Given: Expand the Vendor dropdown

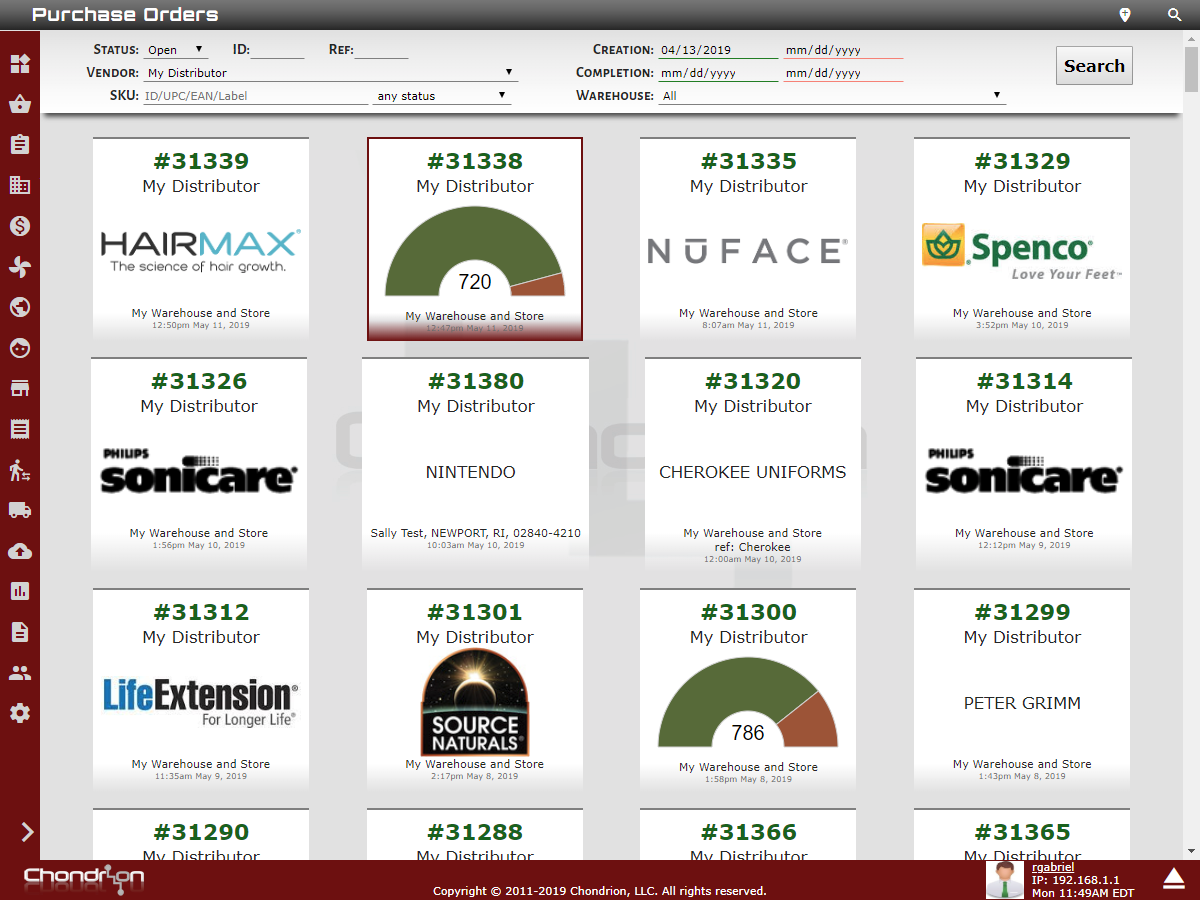Looking at the screenshot, I should [x=330, y=73].
